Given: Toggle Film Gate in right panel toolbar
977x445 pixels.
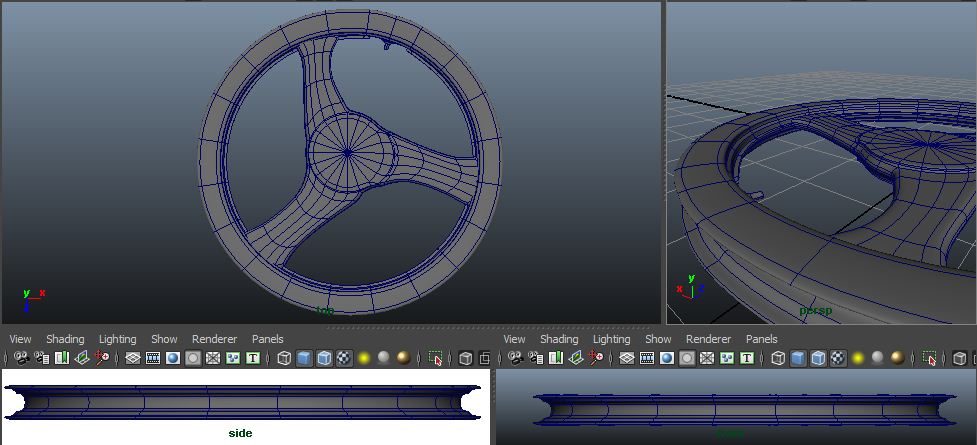Looking at the screenshot, I should (647, 358).
